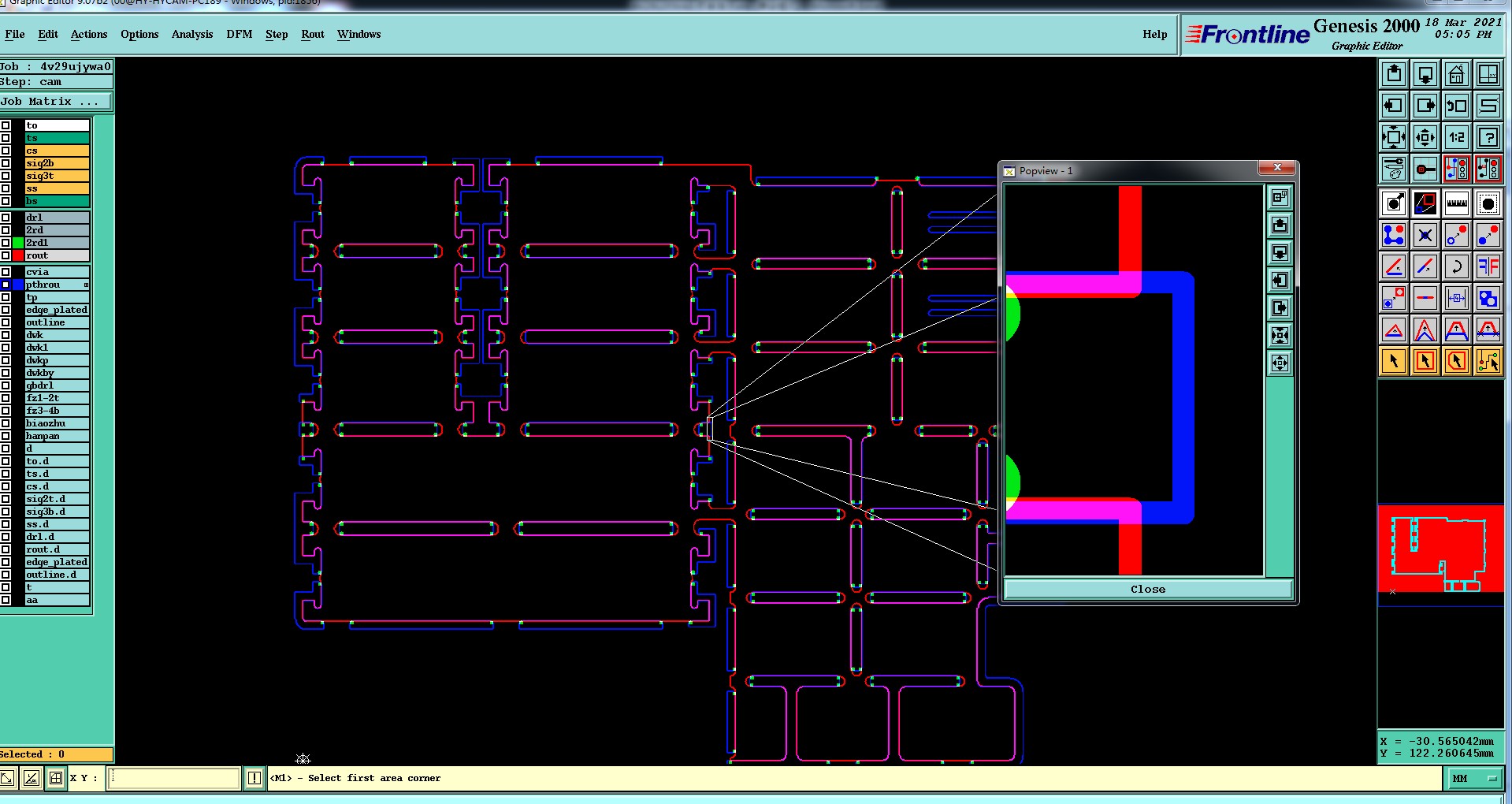This screenshot has height=804, width=1512.
Task: Open the Actions menu
Action: coord(89,34)
